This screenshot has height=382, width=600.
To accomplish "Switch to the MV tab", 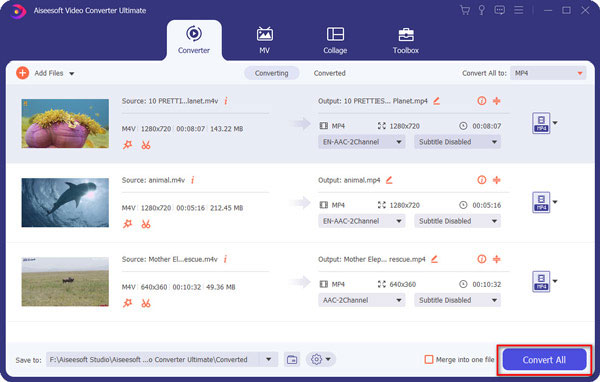I will [264, 40].
